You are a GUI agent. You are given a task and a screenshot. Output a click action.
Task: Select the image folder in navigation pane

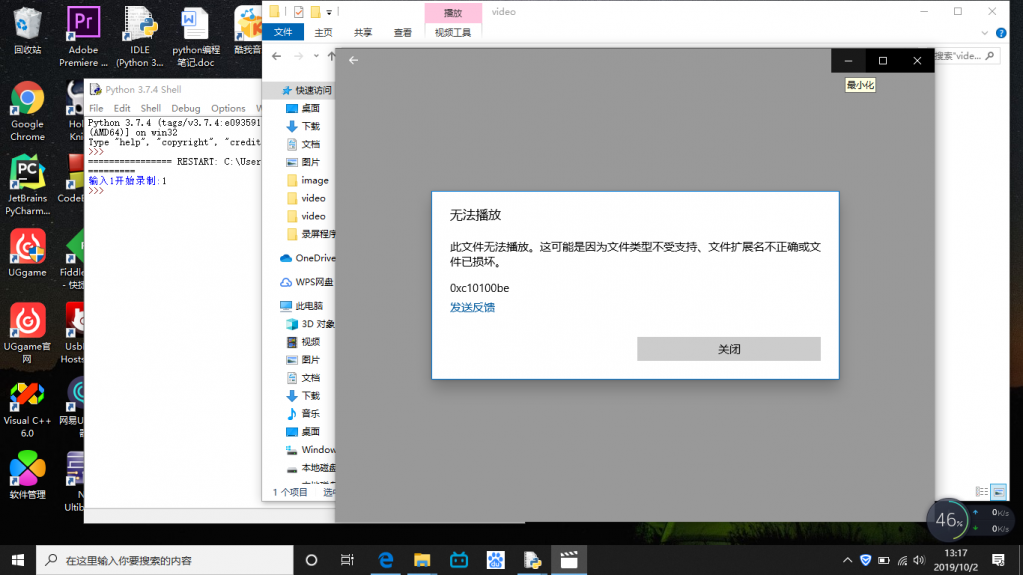tap(314, 180)
